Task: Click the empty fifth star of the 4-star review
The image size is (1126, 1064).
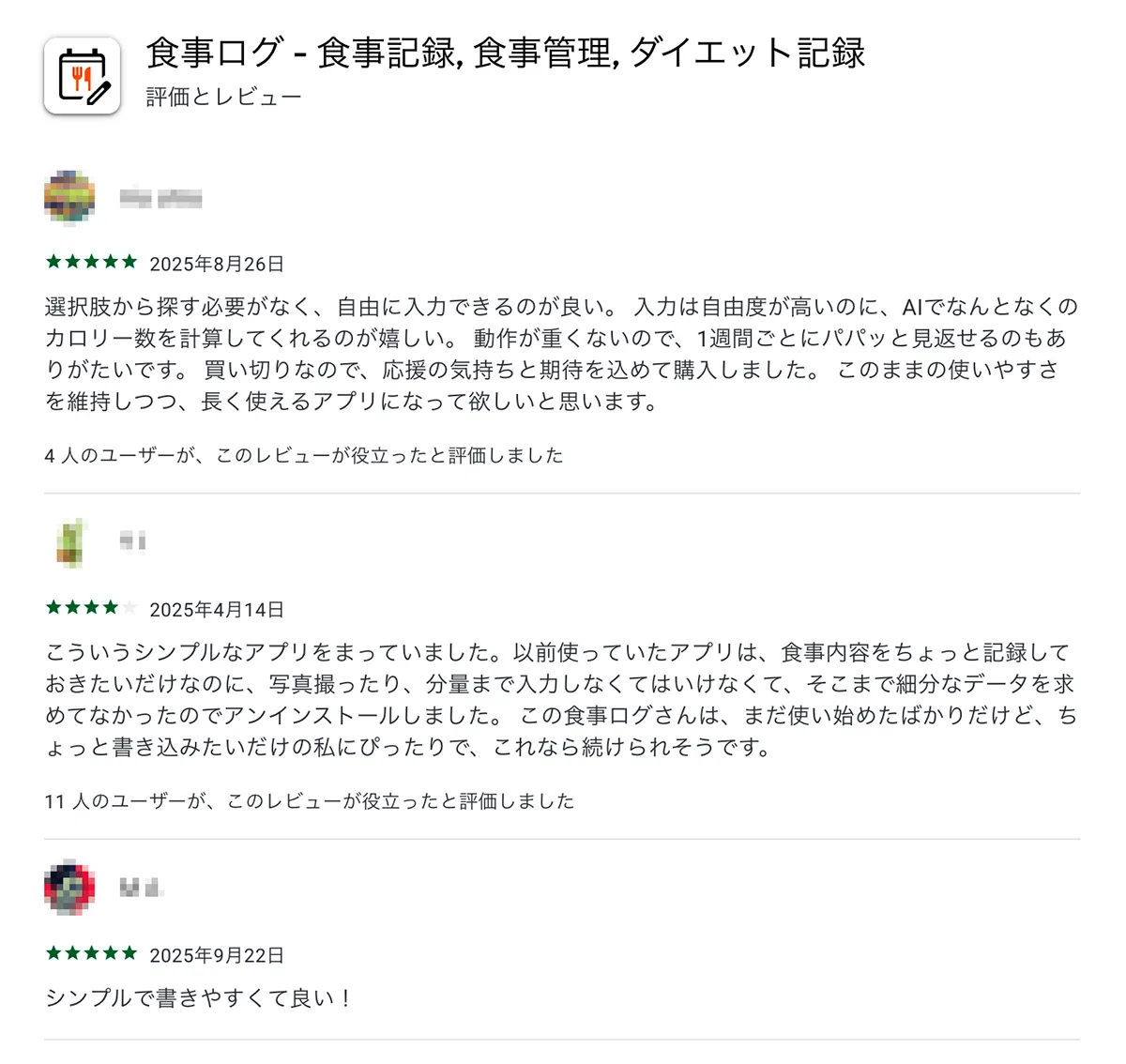Action: 128,609
